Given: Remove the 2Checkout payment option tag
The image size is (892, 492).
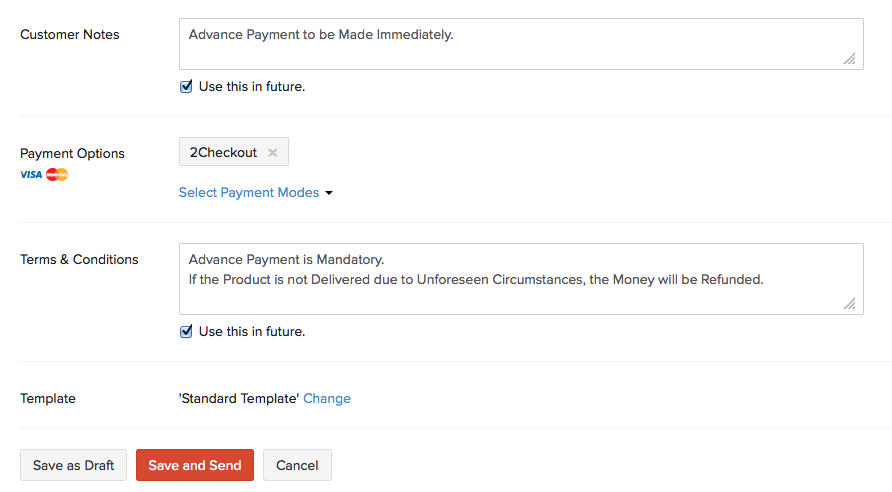Looking at the screenshot, I should (272, 153).
